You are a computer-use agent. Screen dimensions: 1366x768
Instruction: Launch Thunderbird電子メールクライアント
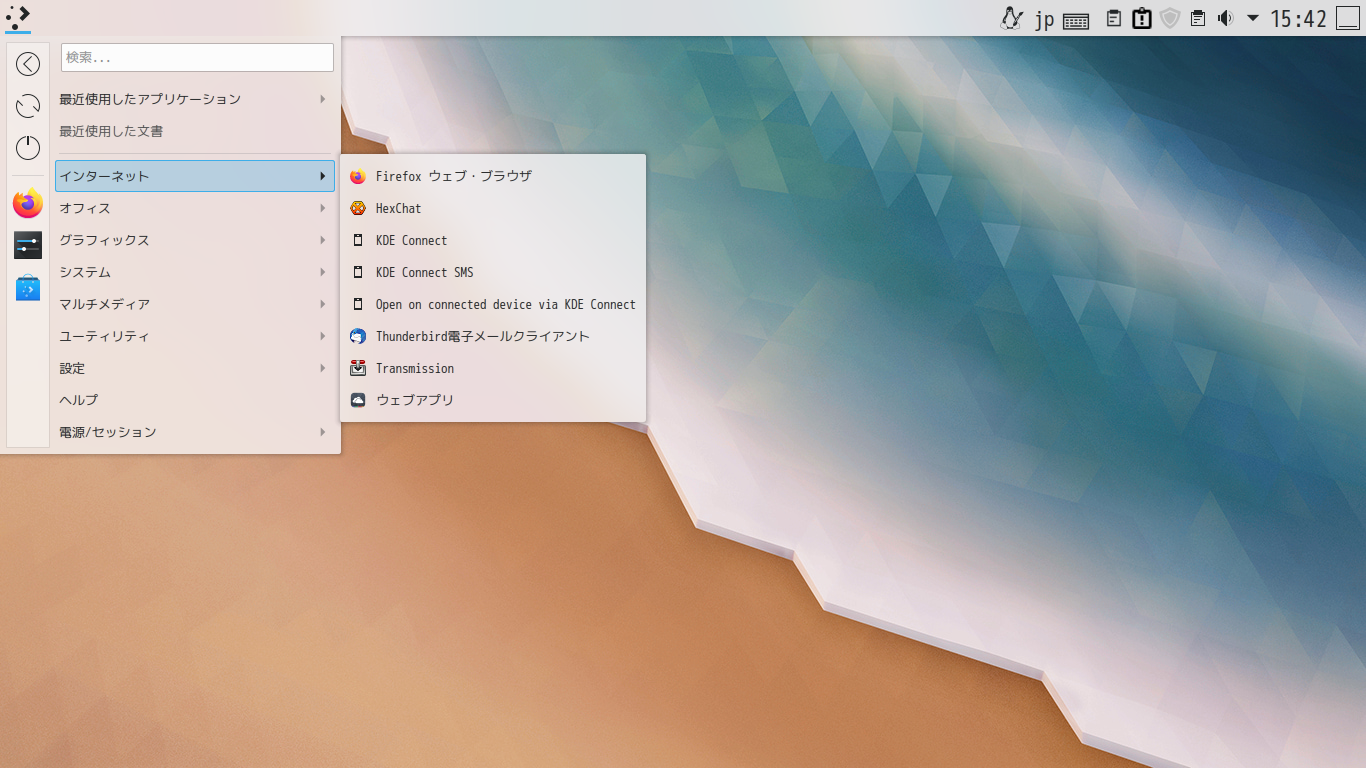pyautogui.click(x=493, y=336)
